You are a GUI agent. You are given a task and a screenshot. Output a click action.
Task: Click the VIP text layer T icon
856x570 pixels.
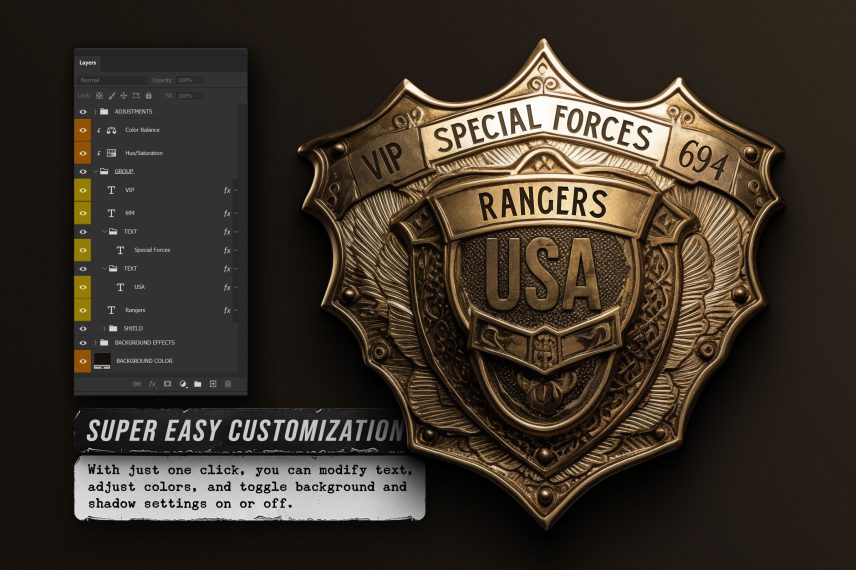[111, 190]
